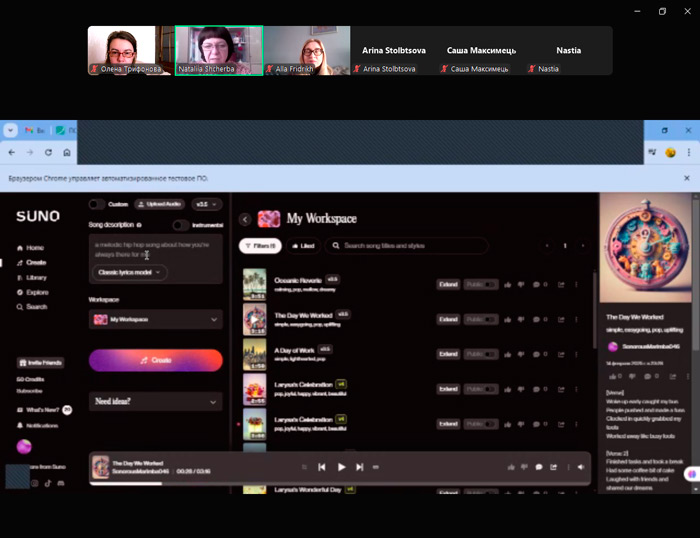This screenshot has height=538, width=700.
Task: Click back arrow beside My Workspace
Action: point(245,219)
